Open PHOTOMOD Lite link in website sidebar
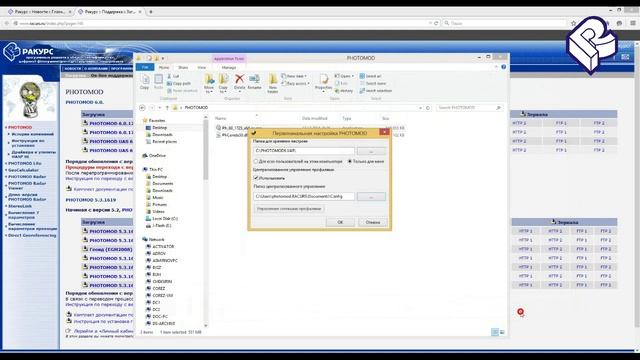 coord(24,163)
